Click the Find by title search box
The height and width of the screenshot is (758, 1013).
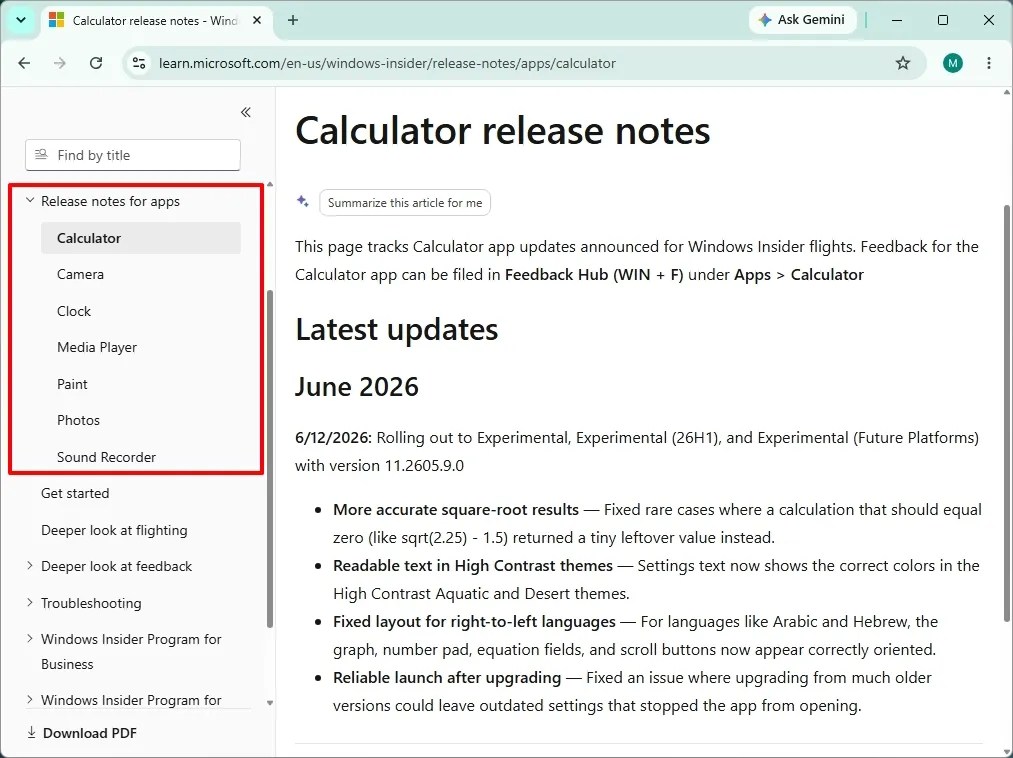(133, 155)
